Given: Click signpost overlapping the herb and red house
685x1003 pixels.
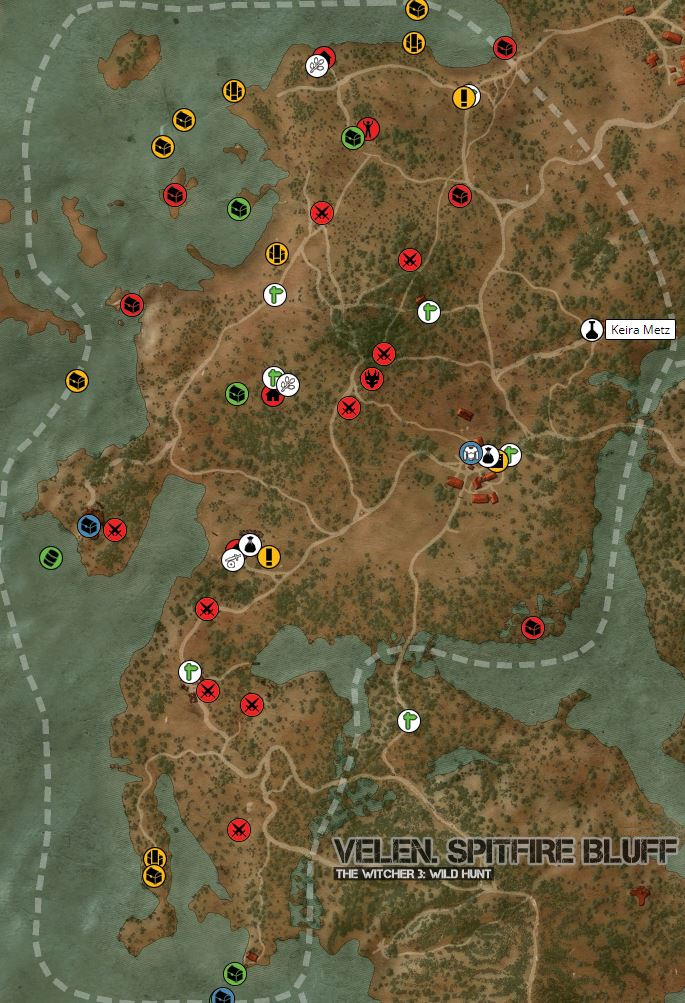Looking at the screenshot, I should point(272,376).
